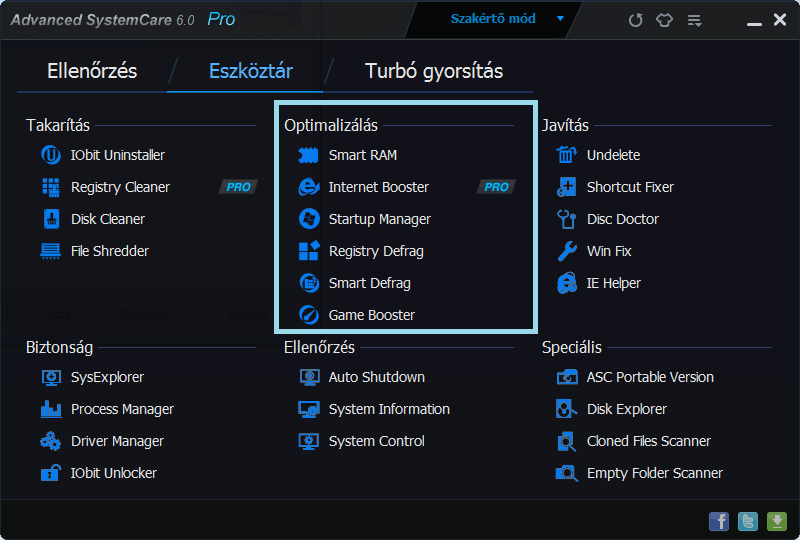Open Undelete label

(613, 155)
